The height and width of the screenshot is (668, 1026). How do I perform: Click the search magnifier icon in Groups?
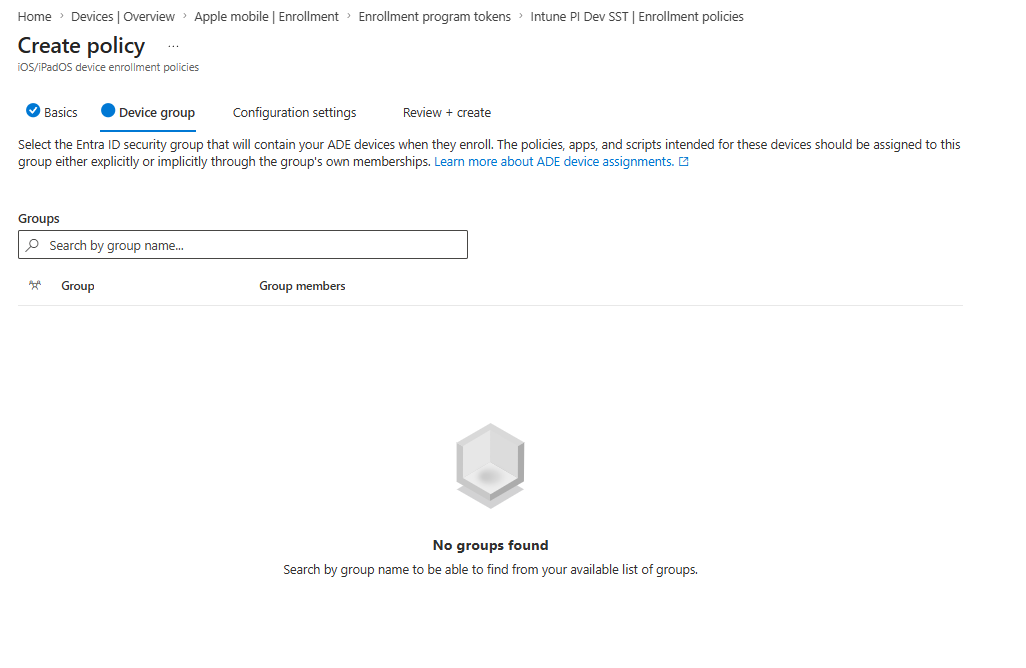[x=32, y=245]
